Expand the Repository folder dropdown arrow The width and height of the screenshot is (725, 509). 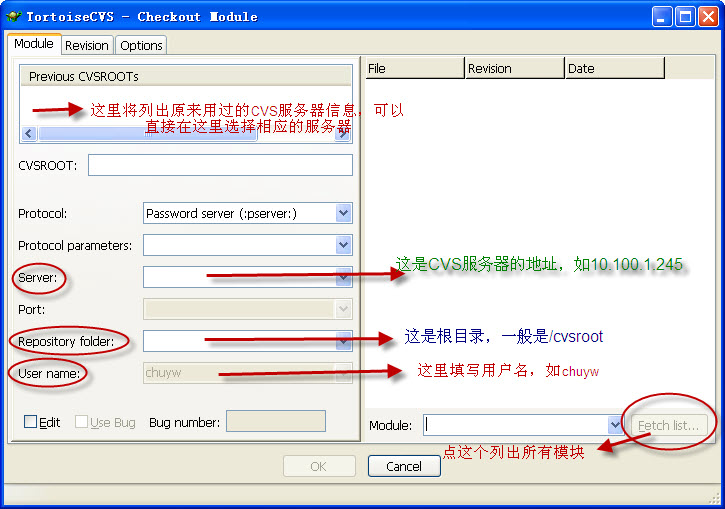coord(343,341)
